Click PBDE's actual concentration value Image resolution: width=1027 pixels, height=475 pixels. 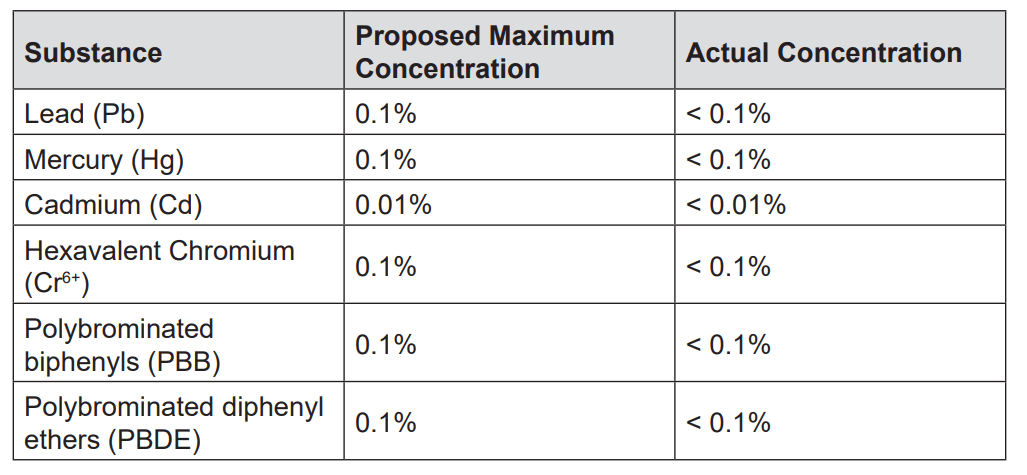[x=728, y=423]
